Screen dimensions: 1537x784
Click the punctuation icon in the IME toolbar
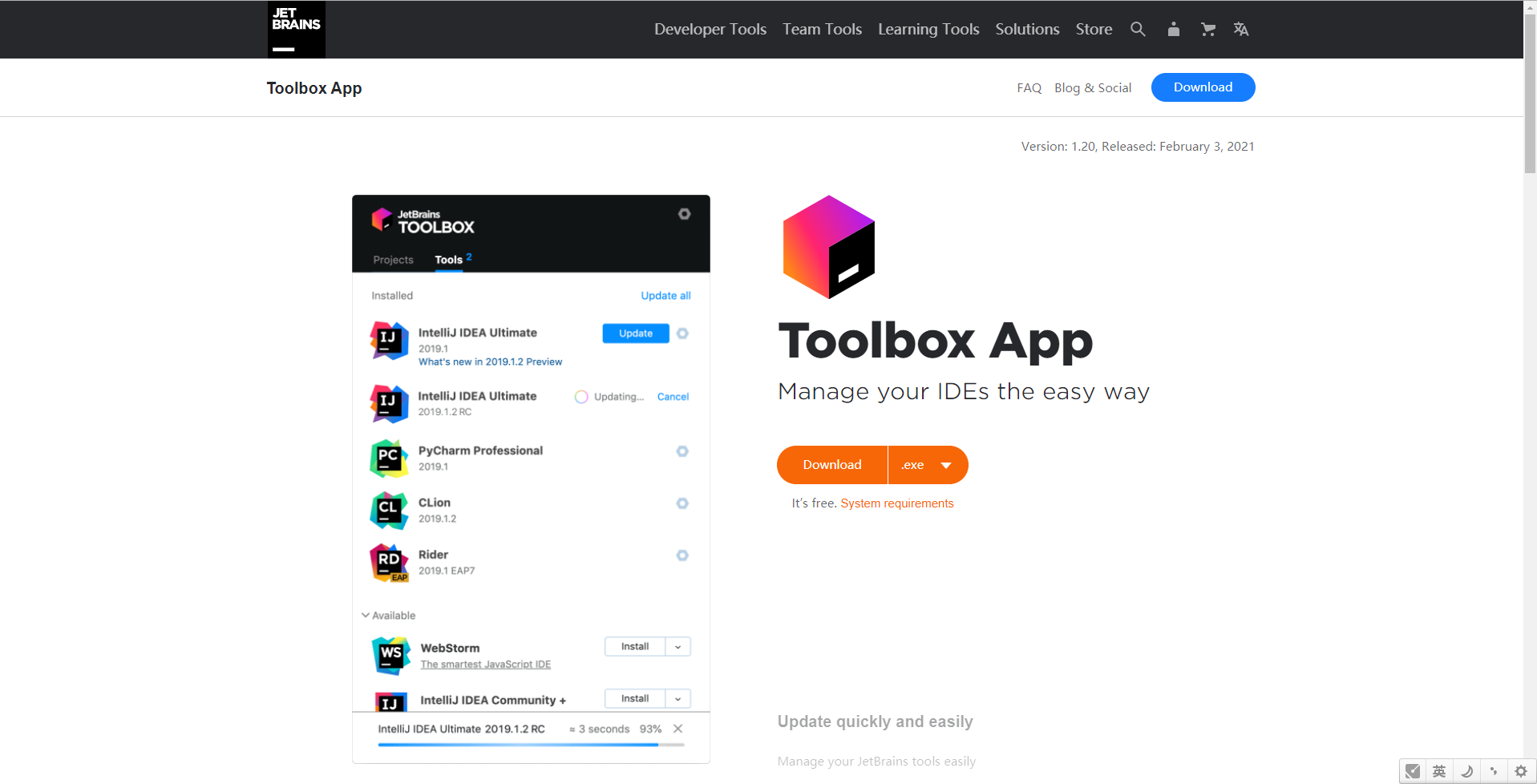click(x=1494, y=771)
